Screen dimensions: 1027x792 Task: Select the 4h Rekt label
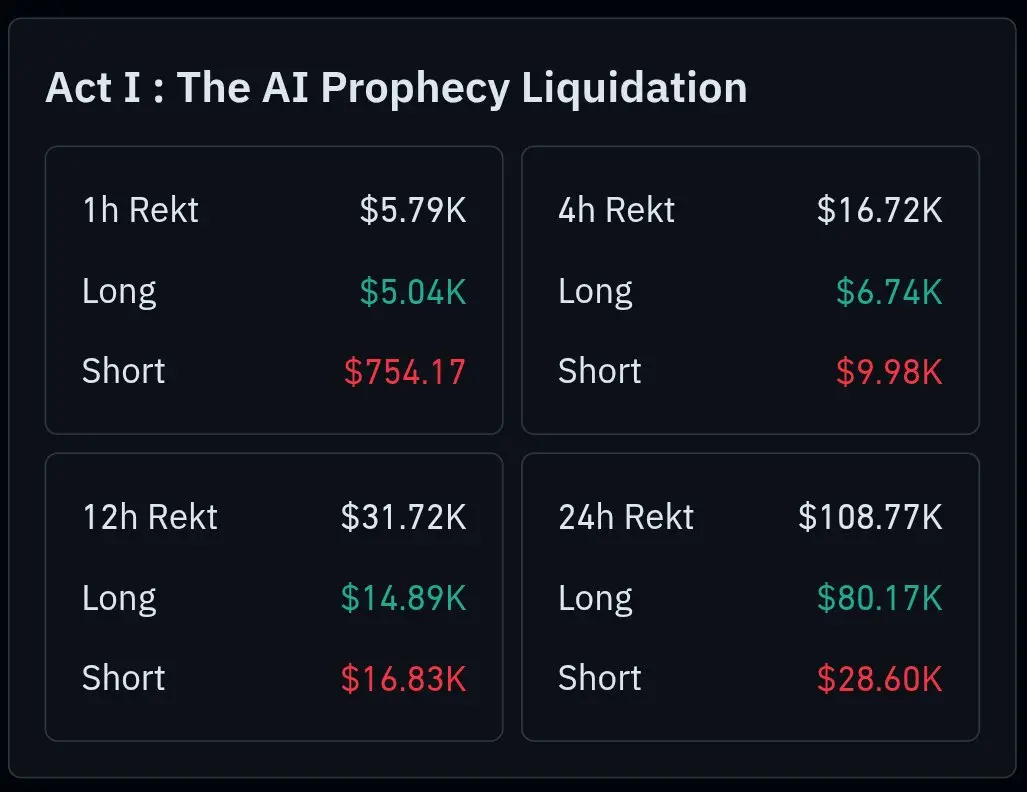pos(616,210)
